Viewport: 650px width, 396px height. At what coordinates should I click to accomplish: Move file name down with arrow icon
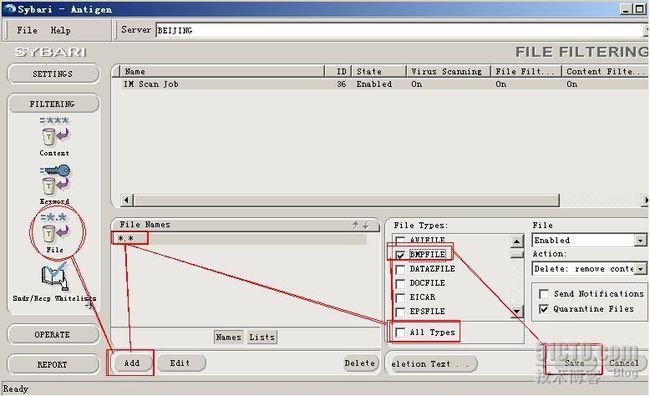click(366, 225)
